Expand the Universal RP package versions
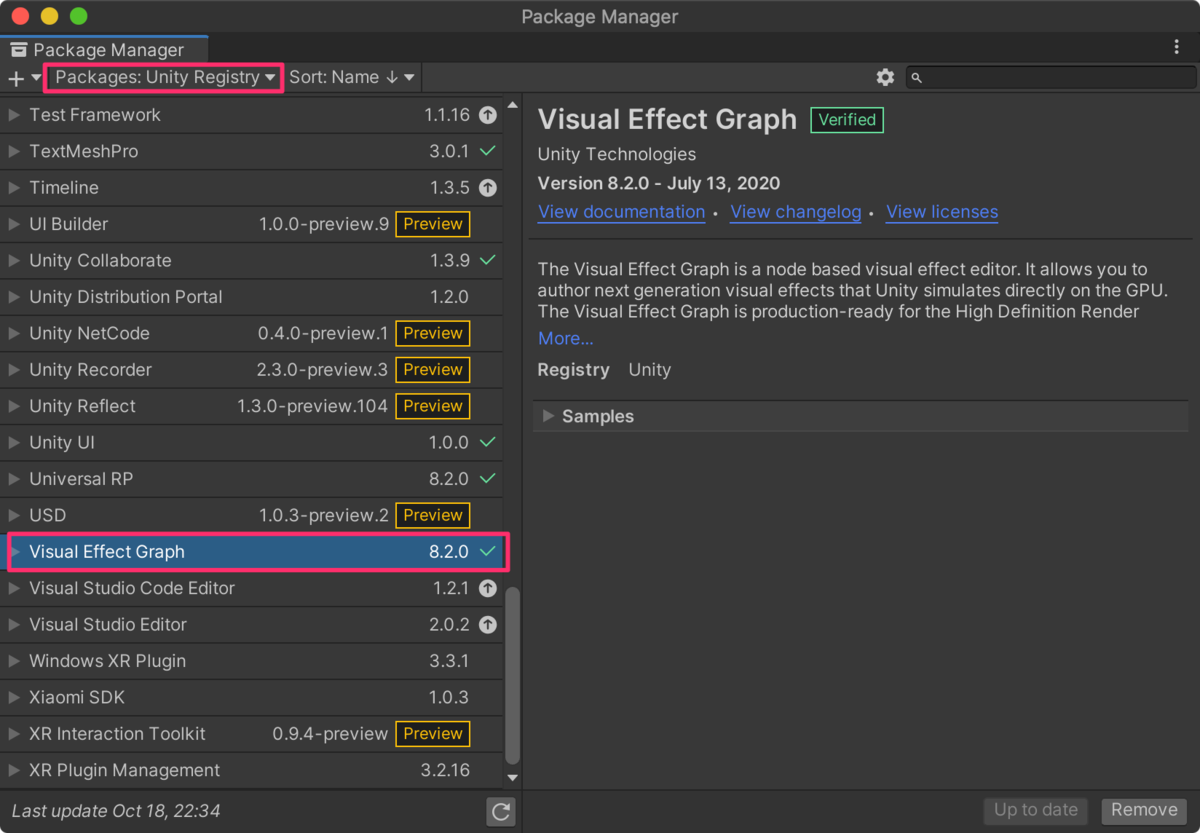Viewport: 1200px width, 833px height. point(14,479)
